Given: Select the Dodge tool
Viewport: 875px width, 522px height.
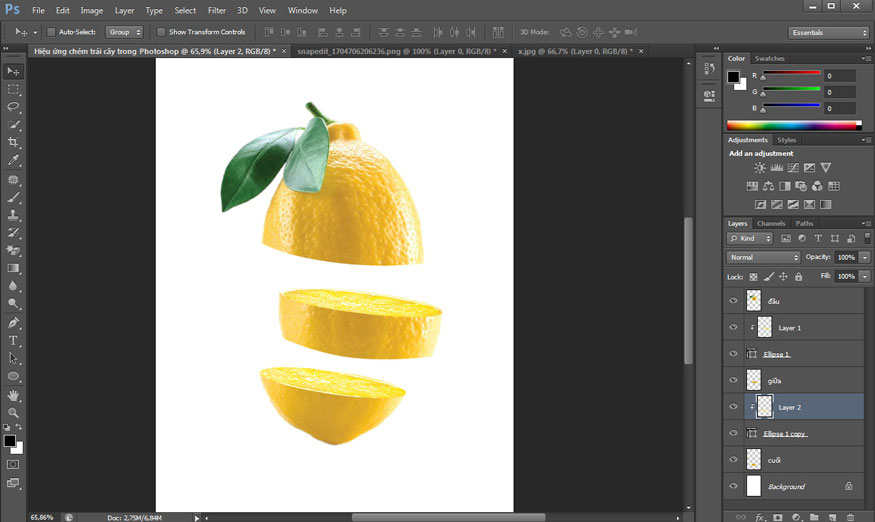Looking at the screenshot, I should (x=13, y=304).
